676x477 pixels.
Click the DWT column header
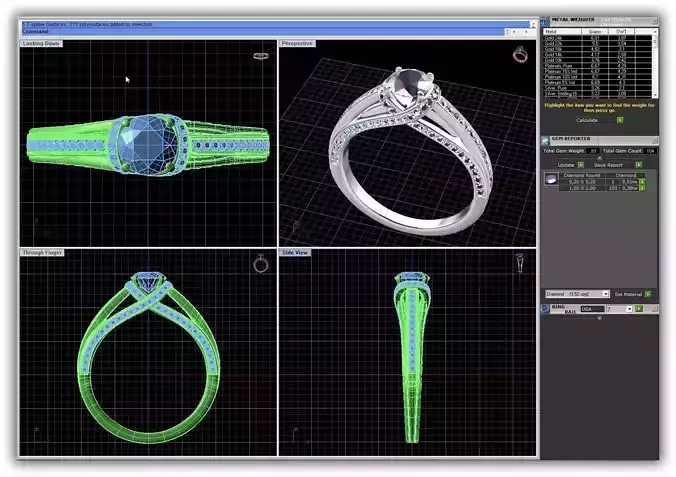coord(622,31)
